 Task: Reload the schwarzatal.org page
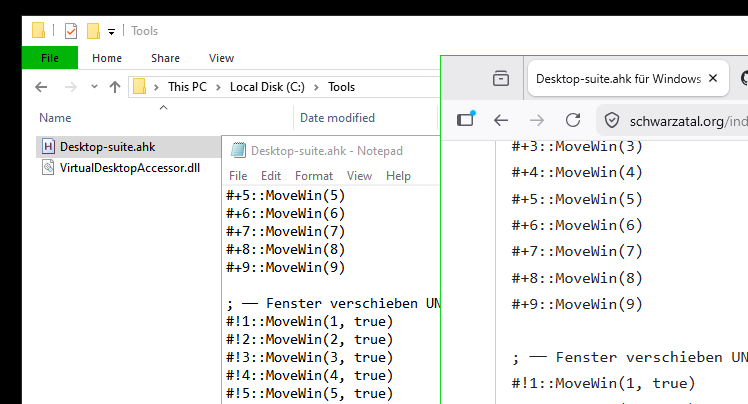click(573, 120)
